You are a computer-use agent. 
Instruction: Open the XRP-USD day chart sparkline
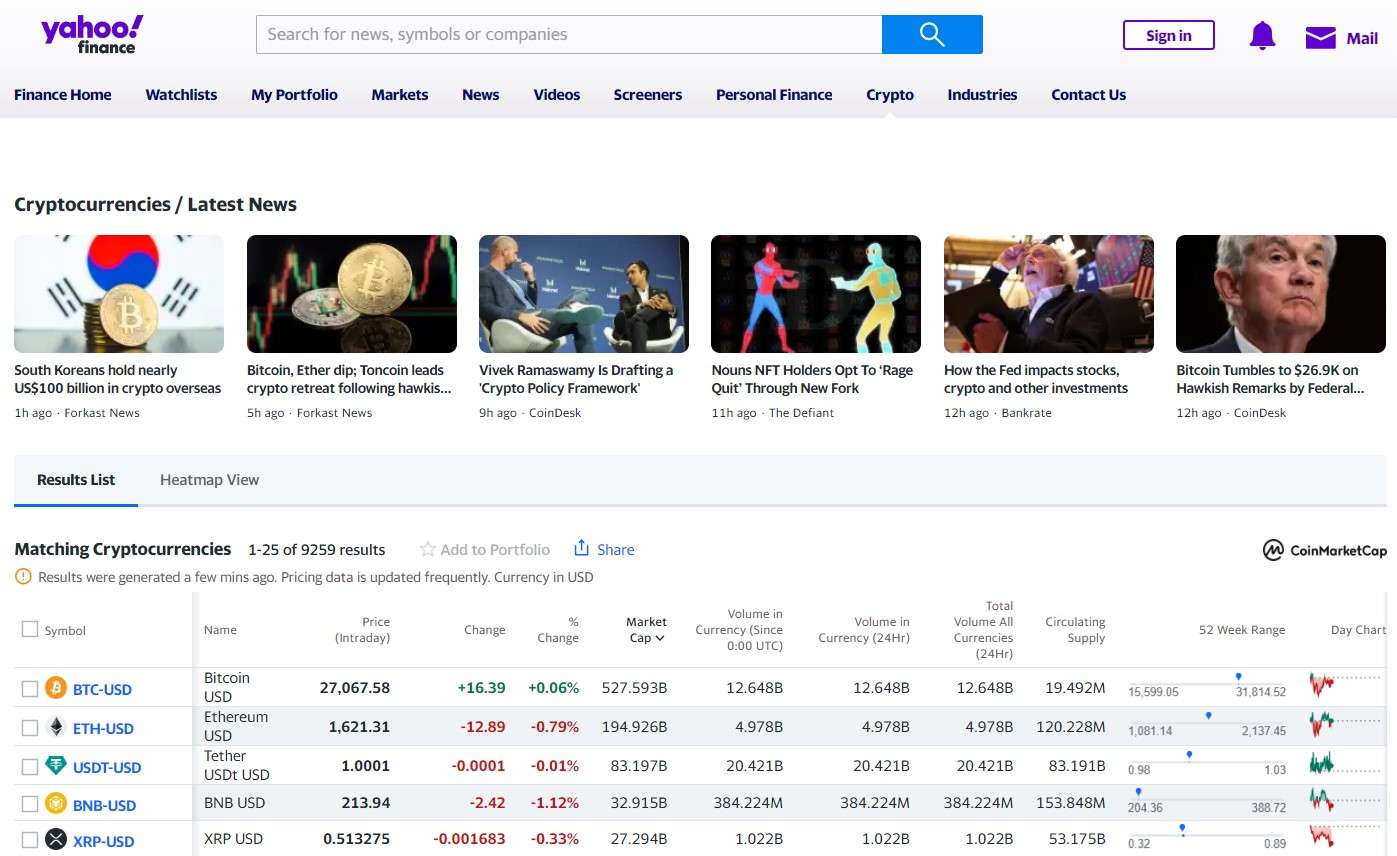(1345, 836)
